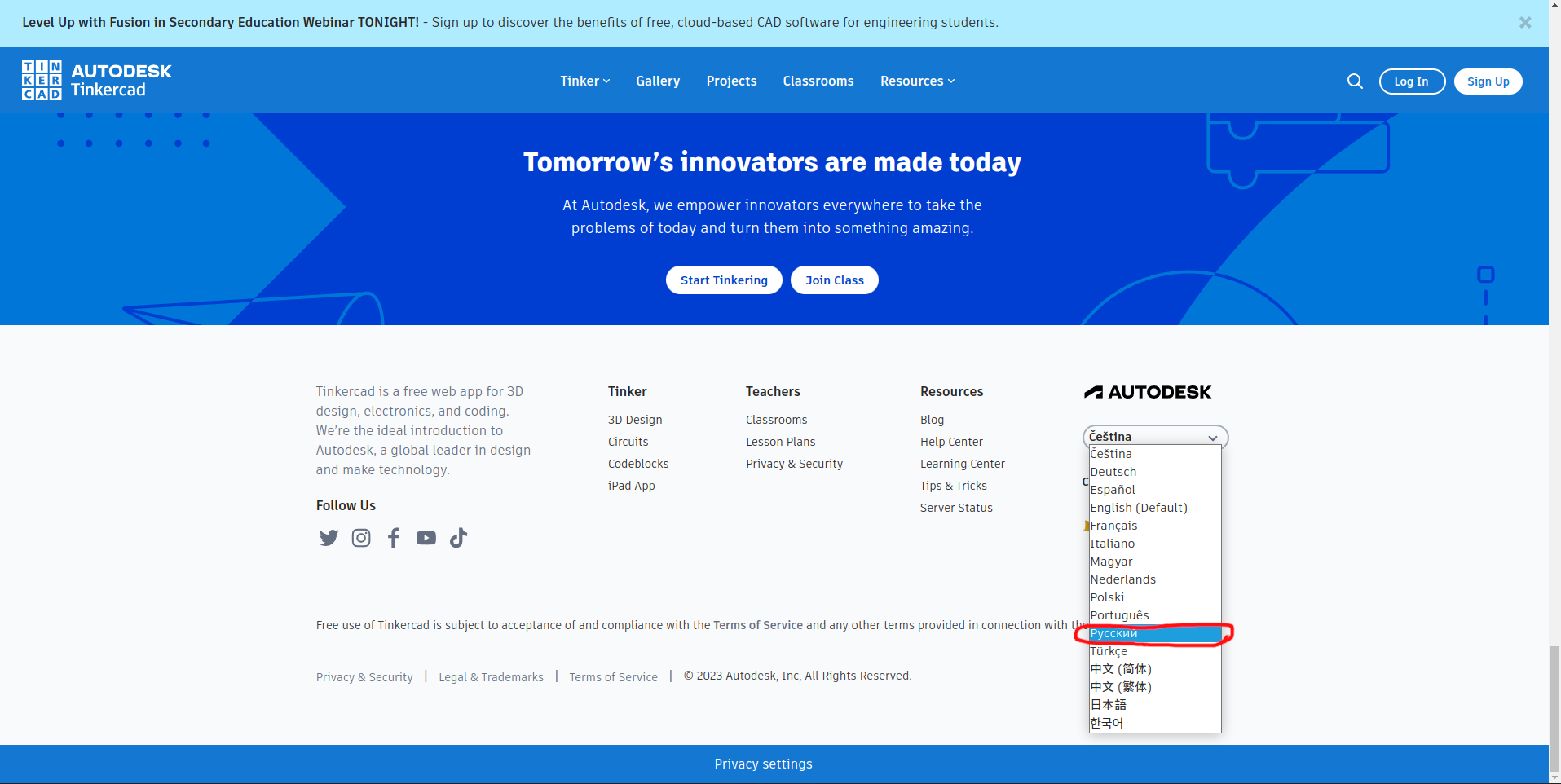Select 한국어 language option
The width and height of the screenshot is (1561, 784).
pyautogui.click(x=1155, y=723)
